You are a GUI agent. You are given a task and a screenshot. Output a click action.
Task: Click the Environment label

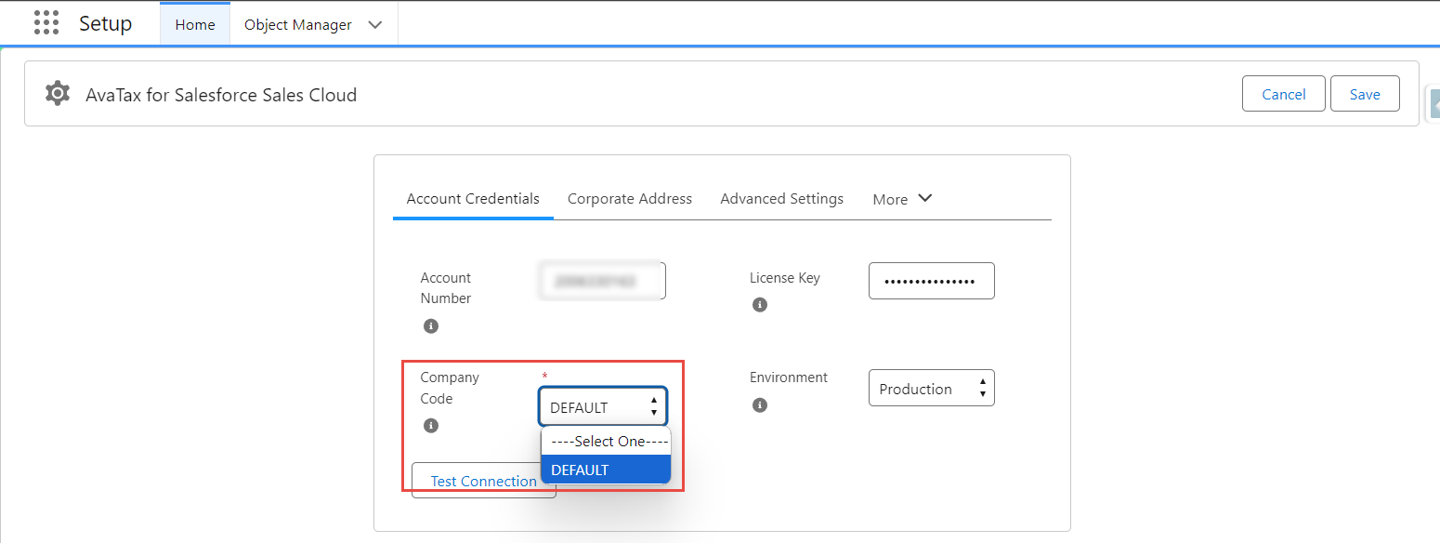point(789,377)
